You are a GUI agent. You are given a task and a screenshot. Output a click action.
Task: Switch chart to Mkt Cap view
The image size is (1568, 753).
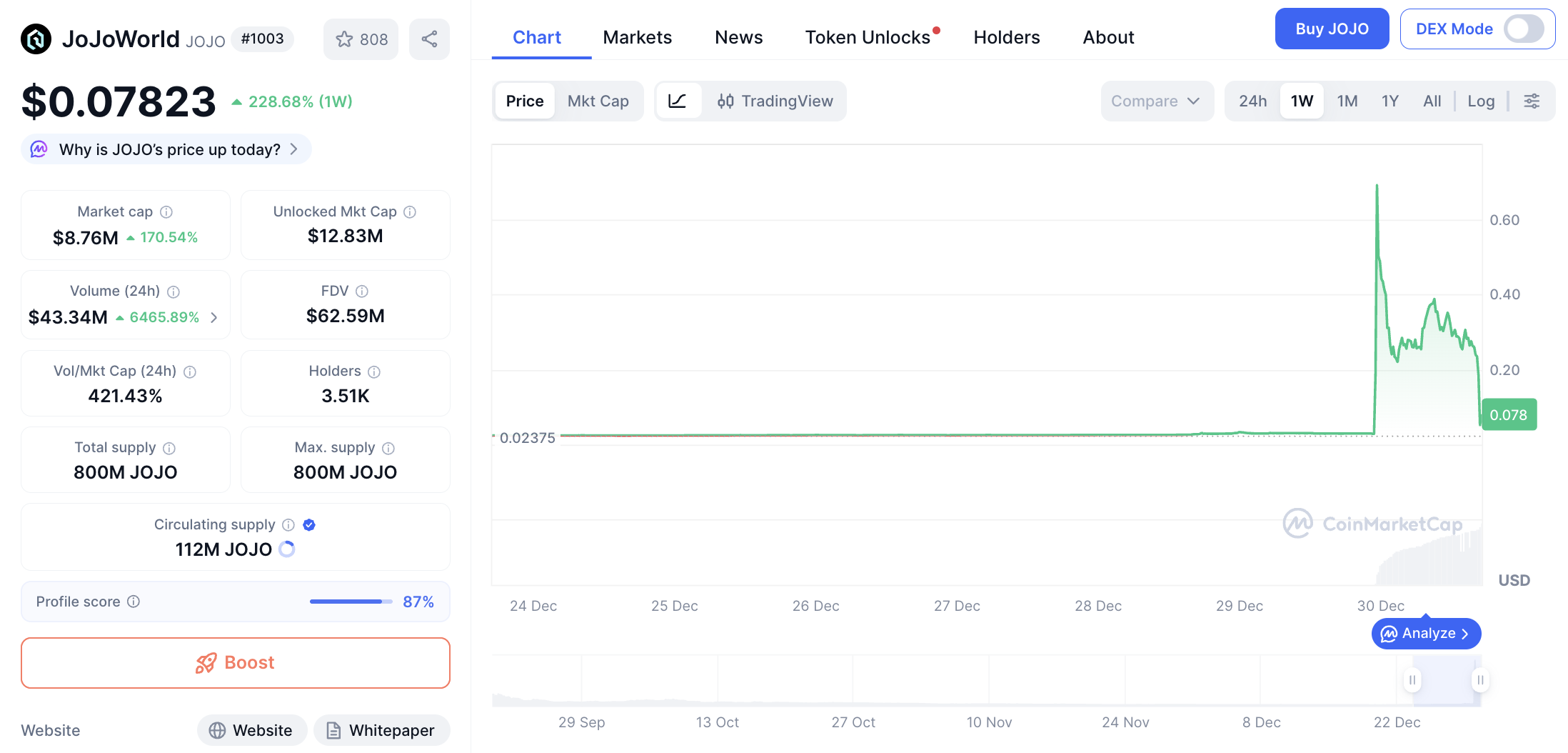(598, 101)
